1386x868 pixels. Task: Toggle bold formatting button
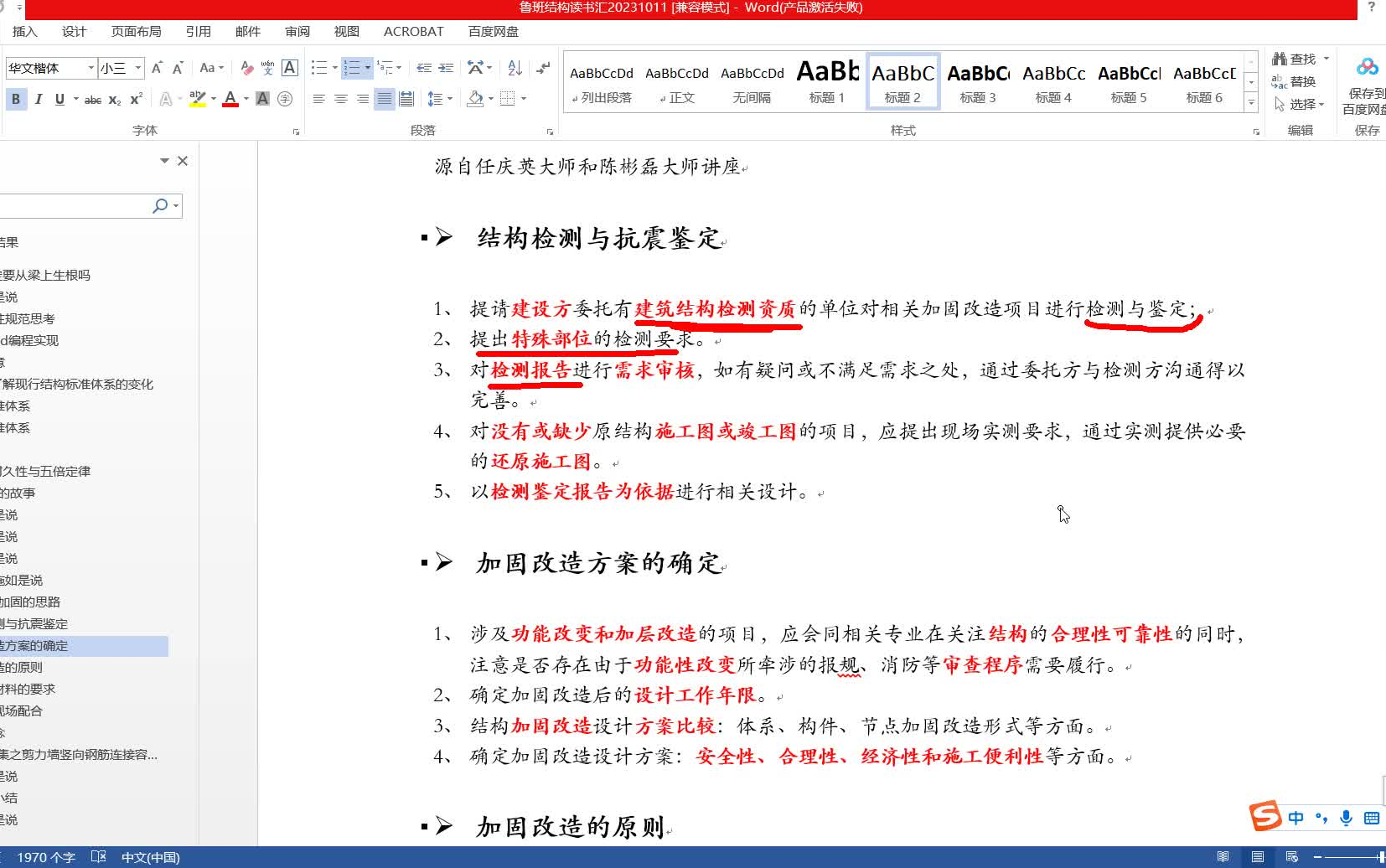click(x=16, y=99)
